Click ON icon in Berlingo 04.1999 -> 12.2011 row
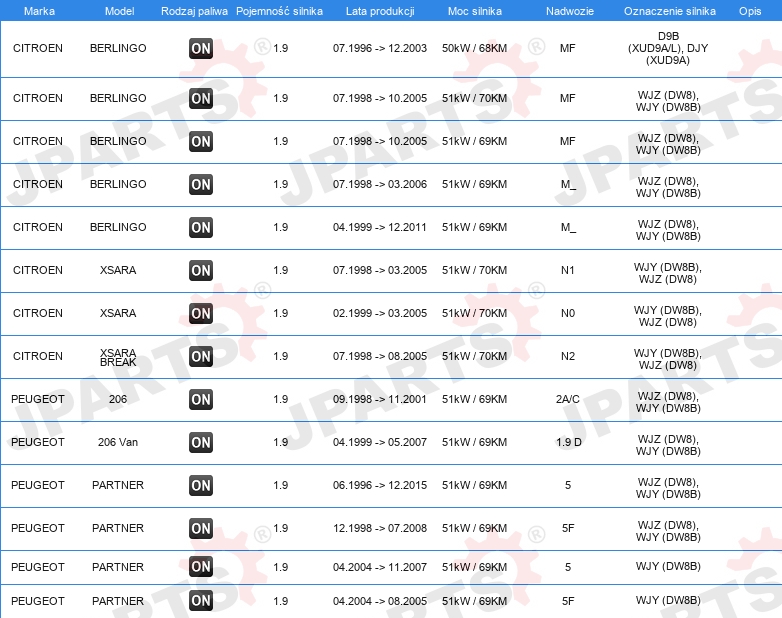The width and height of the screenshot is (782, 618). click(x=201, y=227)
